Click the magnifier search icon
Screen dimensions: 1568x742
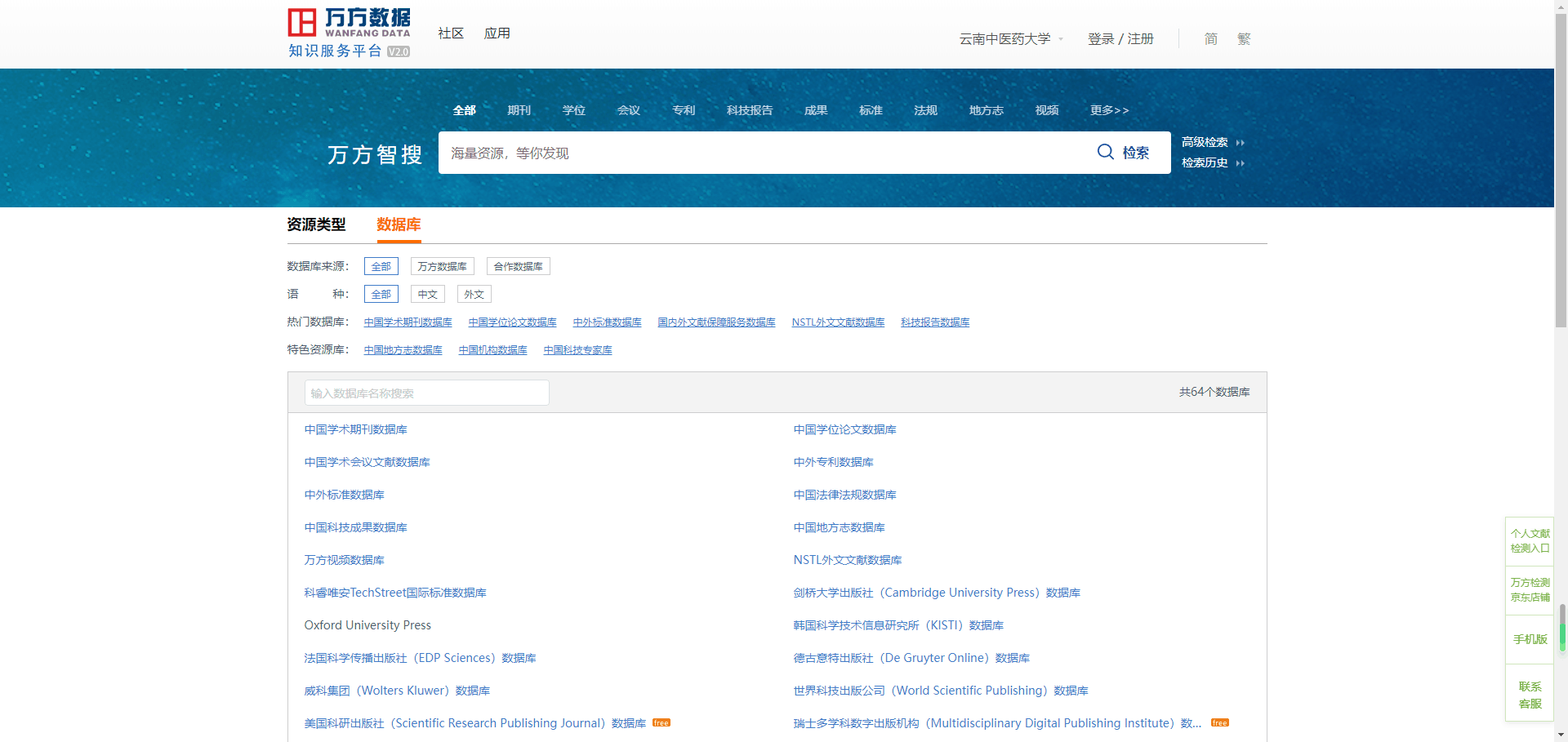coord(1105,152)
